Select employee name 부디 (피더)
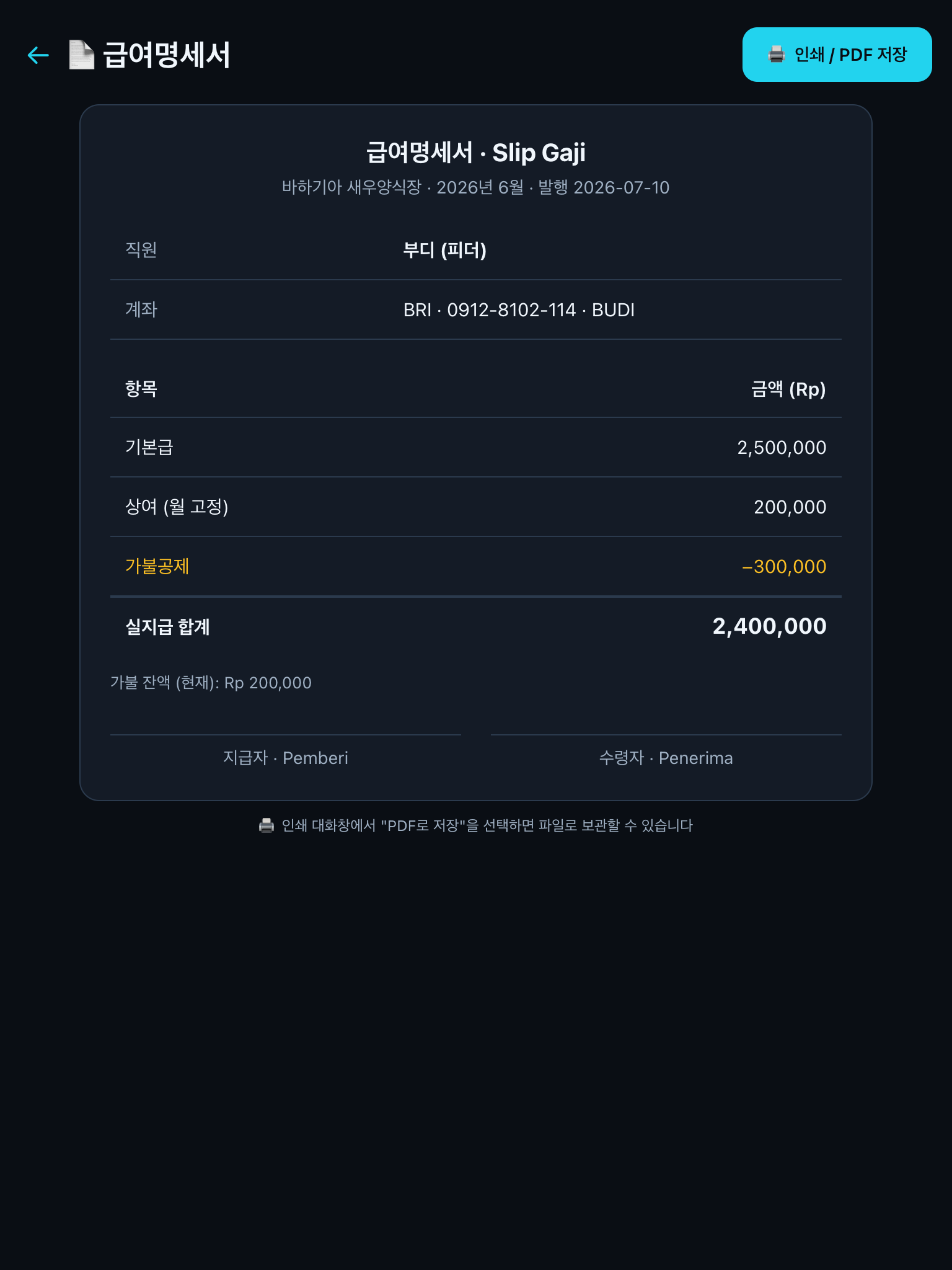The width and height of the screenshot is (952, 1270). (445, 250)
